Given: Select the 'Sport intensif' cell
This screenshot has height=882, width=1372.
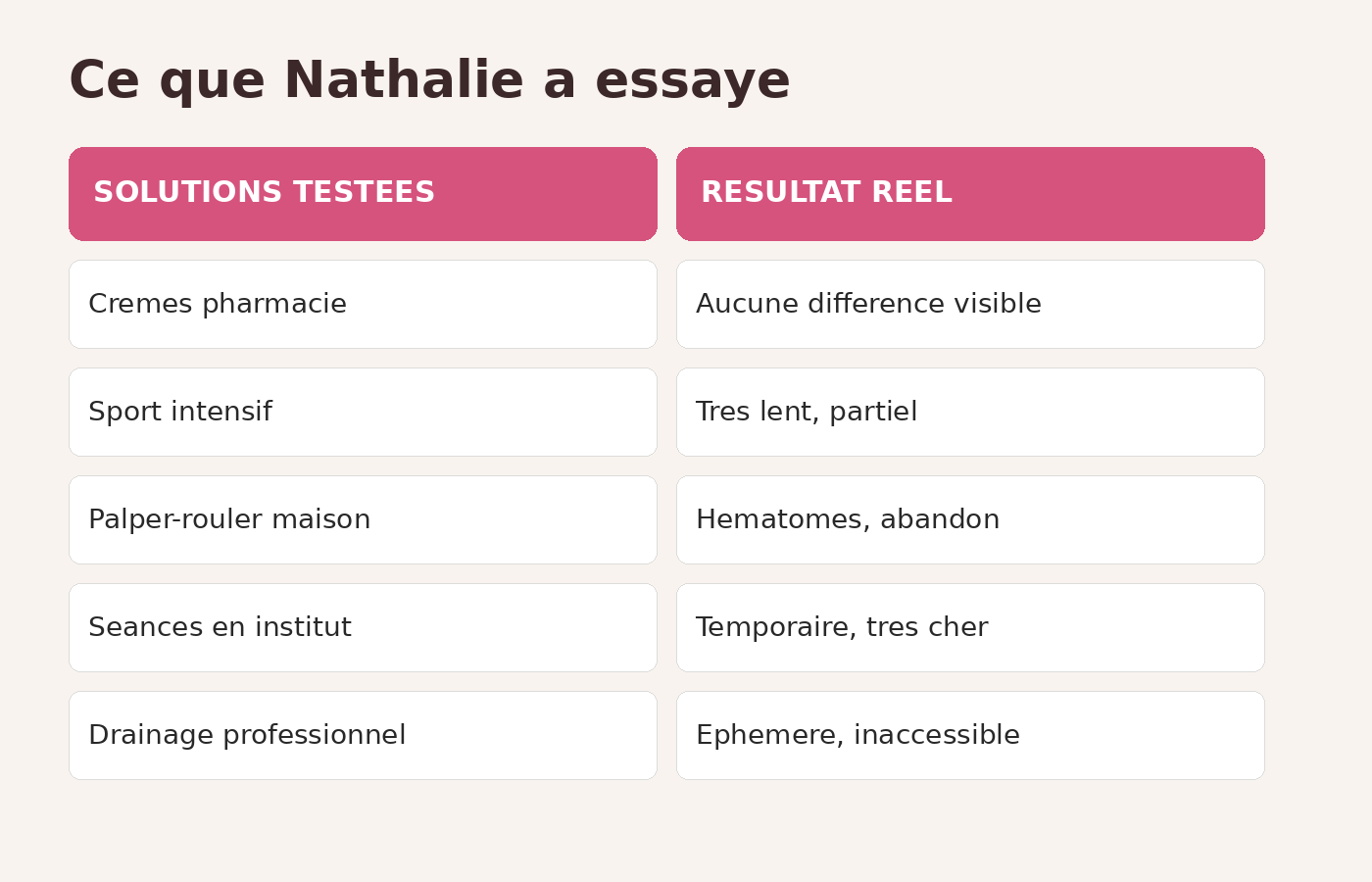Looking at the screenshot, I should tap(363, 412).
